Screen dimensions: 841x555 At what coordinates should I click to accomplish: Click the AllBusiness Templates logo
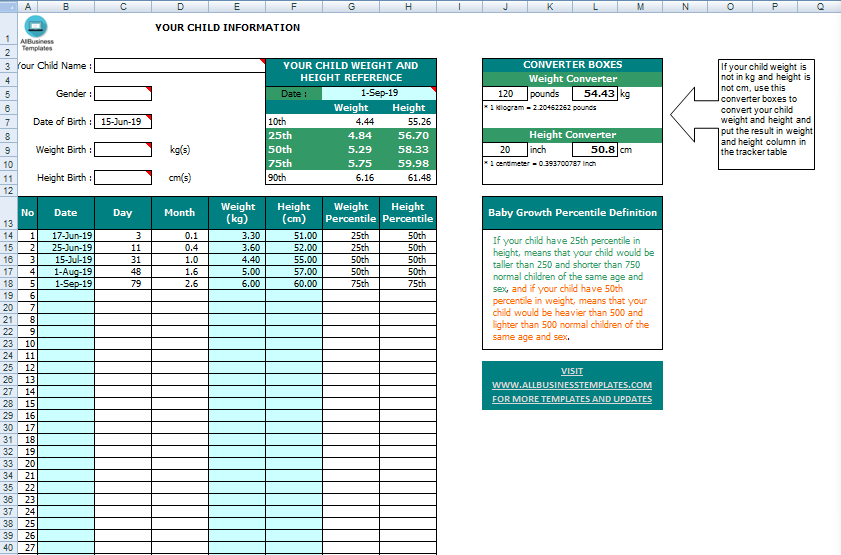[37, 33]
